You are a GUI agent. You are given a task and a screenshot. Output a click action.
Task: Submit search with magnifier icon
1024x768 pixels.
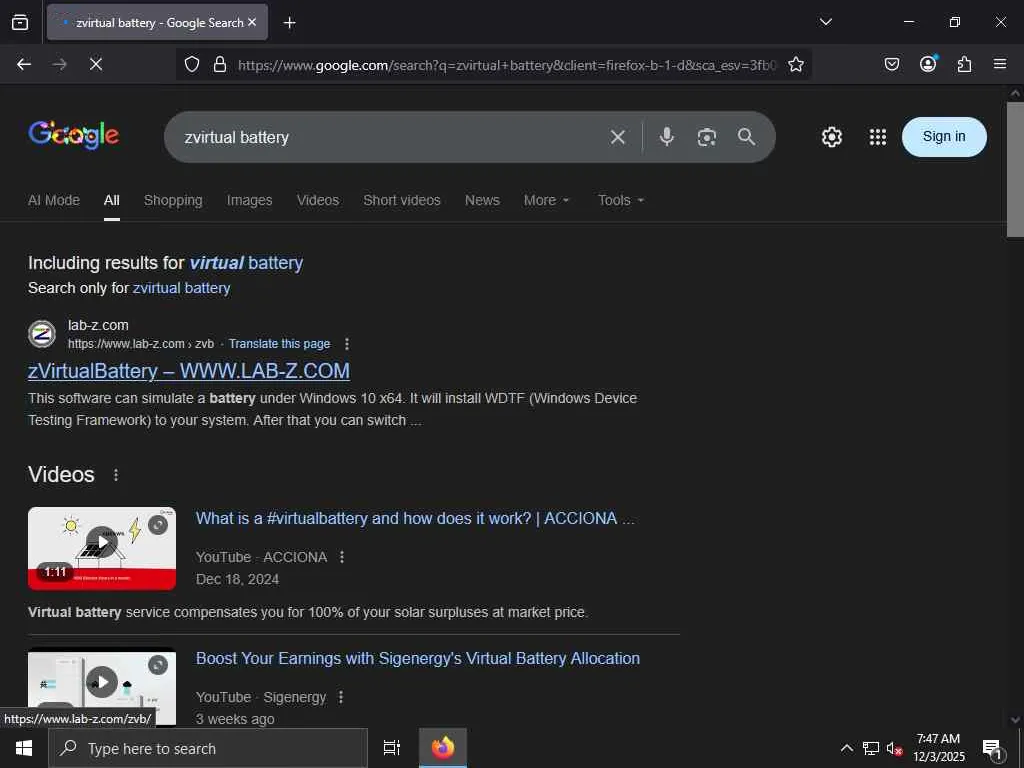click(x=746, y=136)
